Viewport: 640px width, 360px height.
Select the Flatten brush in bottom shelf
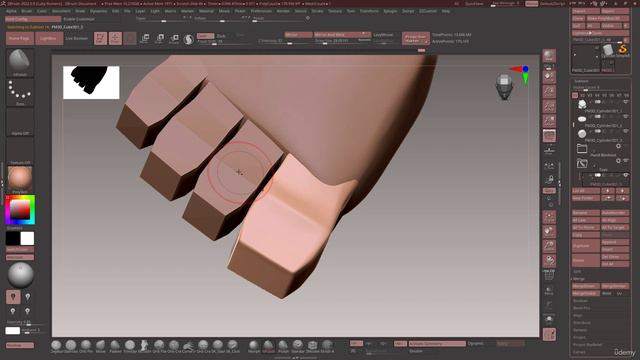(x=115, y=346)
